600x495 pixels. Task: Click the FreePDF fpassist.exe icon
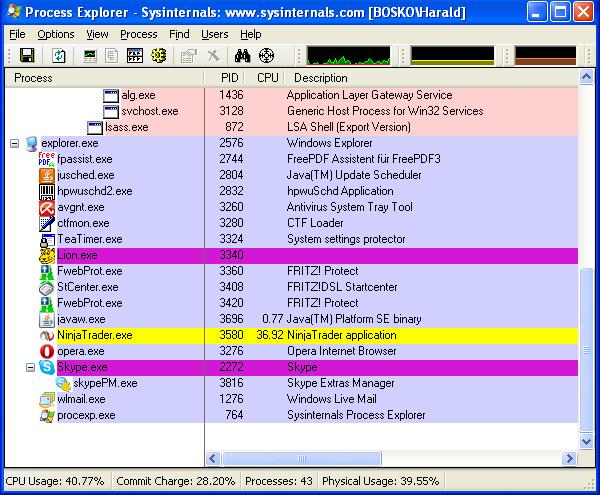pos(47,160)
